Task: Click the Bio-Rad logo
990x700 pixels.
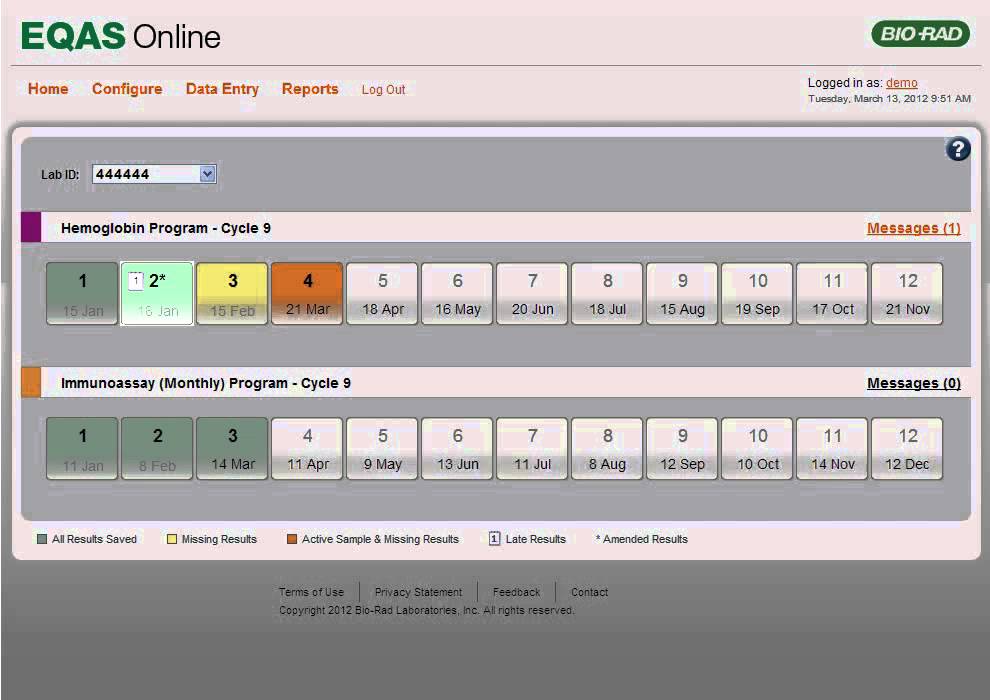Action: [x=921, y=33]
